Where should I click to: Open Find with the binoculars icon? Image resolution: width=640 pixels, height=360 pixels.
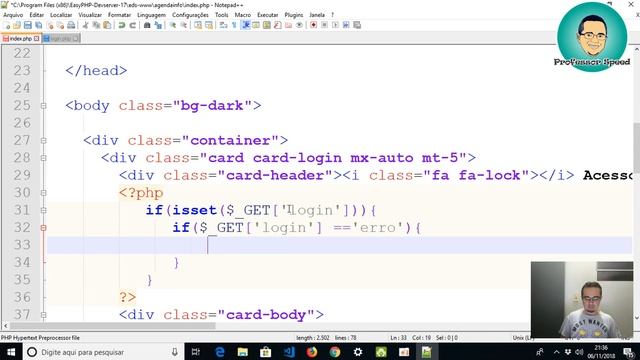click(x=147, y=25)
